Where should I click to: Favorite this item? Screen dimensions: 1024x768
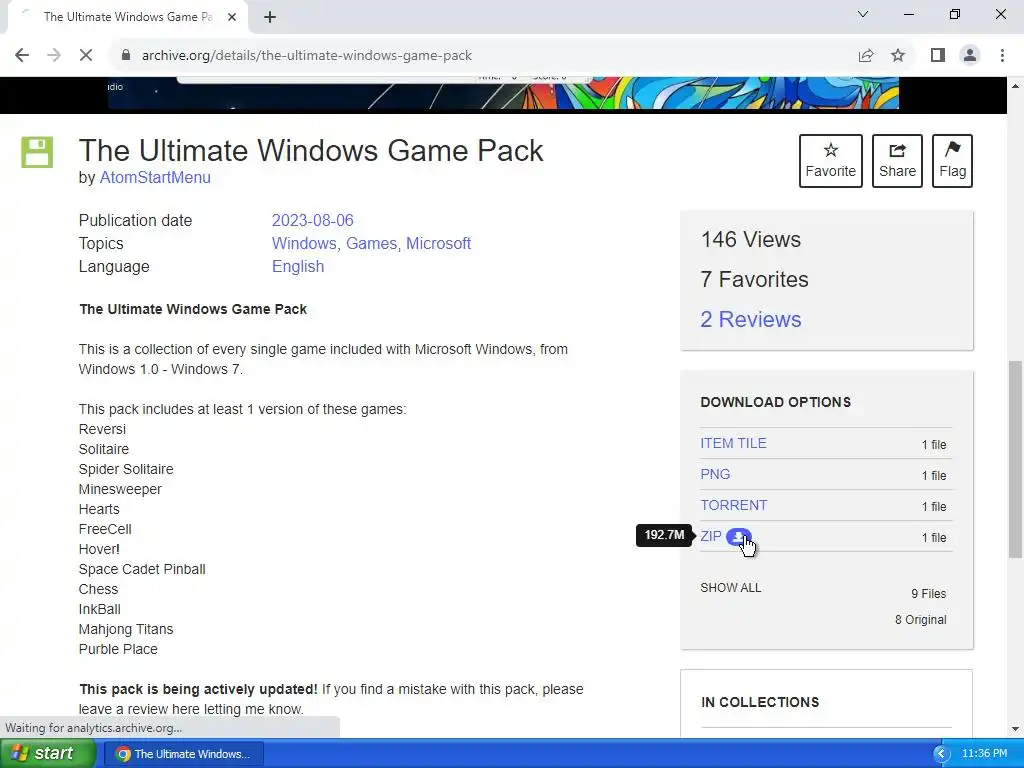831,161
